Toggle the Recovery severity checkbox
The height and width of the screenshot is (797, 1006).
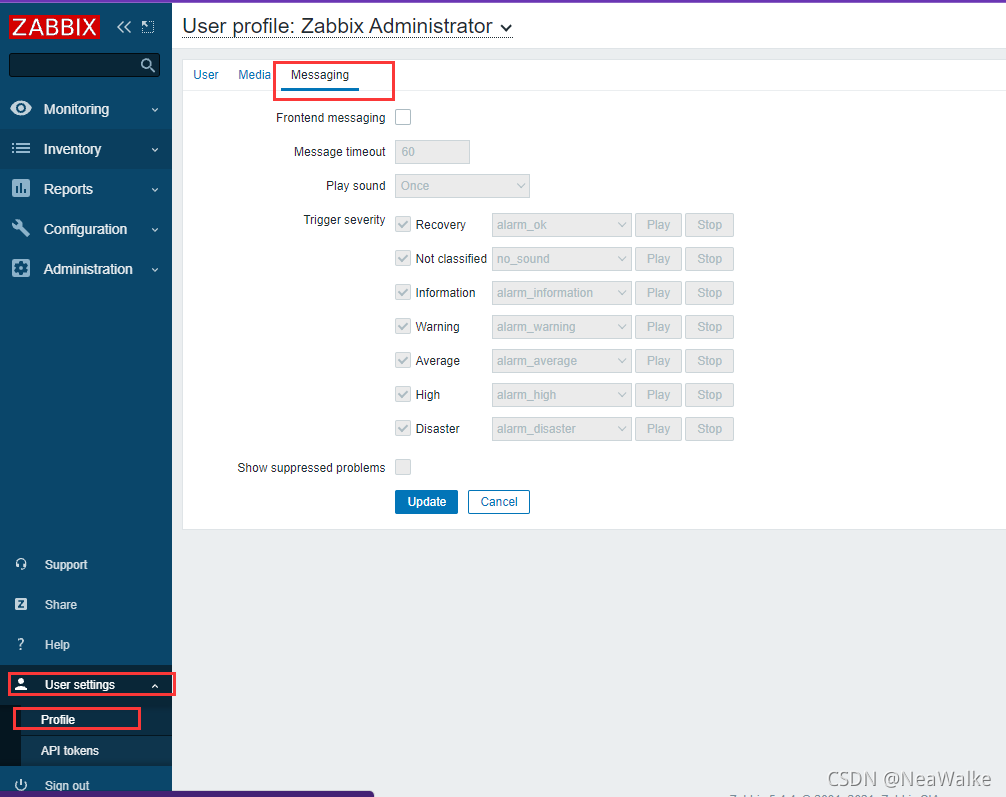tap(403, 225)
